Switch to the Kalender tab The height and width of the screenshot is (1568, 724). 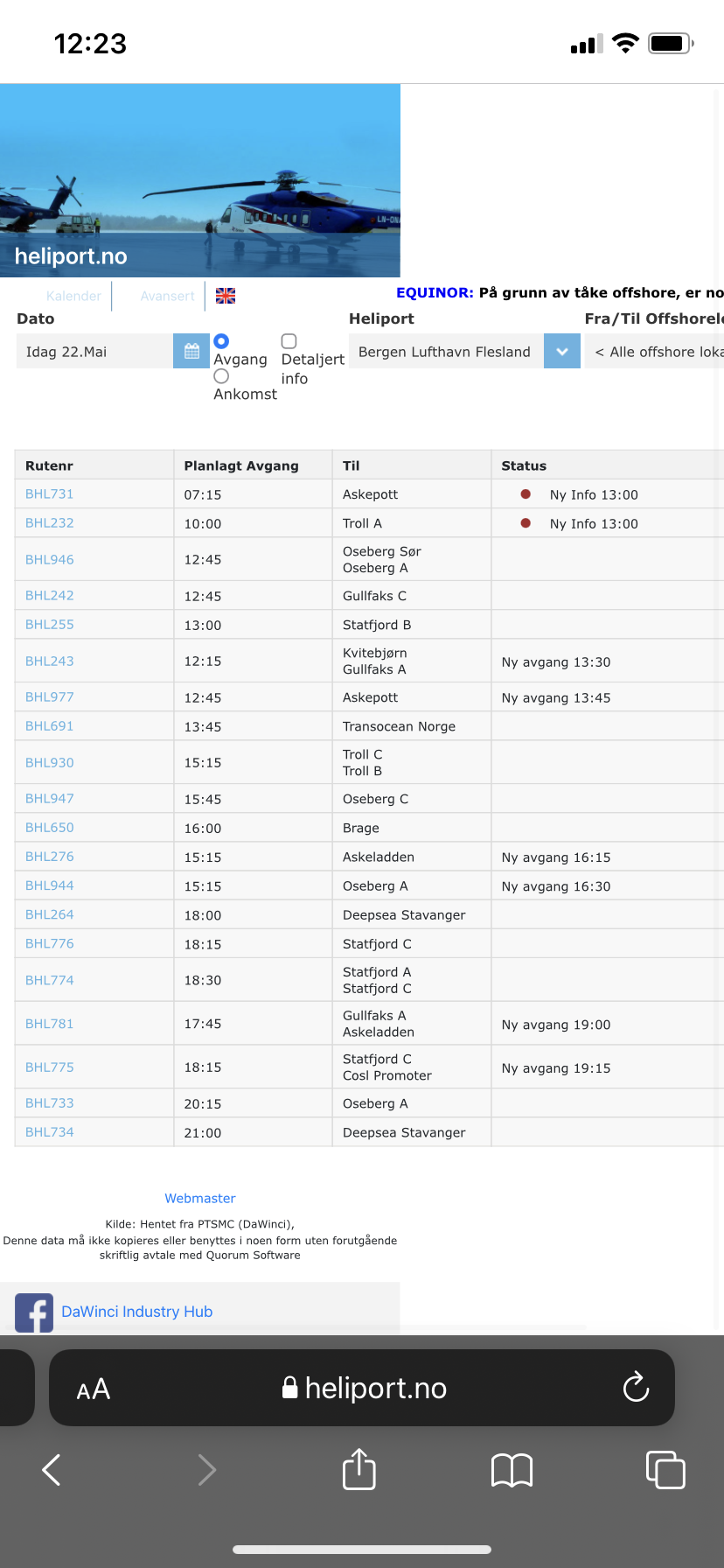pyautogui.click(x=73, y=296)
